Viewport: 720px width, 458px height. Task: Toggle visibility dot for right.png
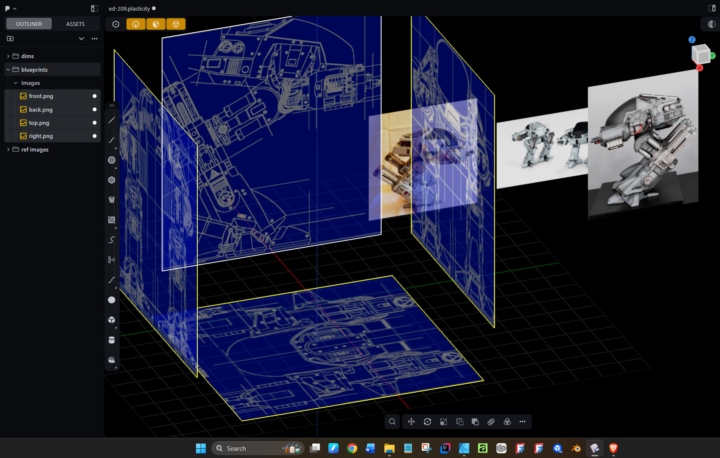(95, 135)
